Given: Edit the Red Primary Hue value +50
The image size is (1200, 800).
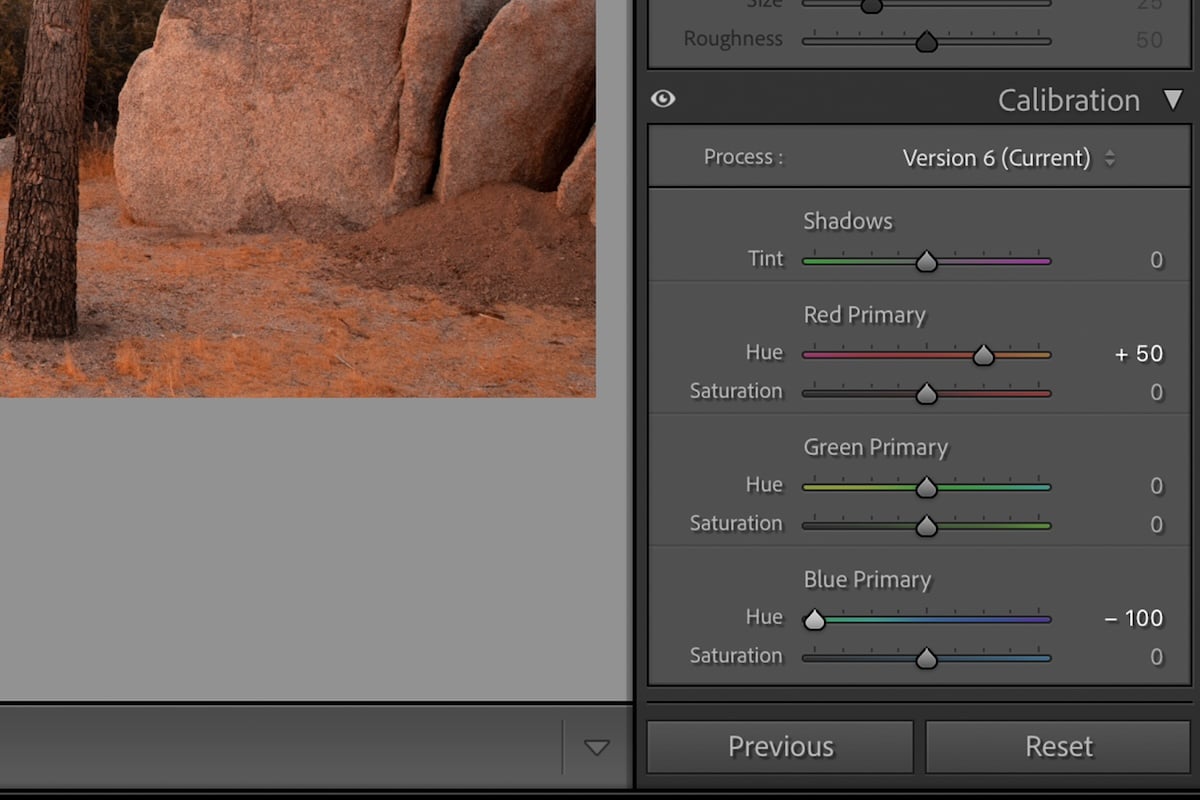Looking at the screenshot, I should pyautogui.click(x=1137, y=353).
